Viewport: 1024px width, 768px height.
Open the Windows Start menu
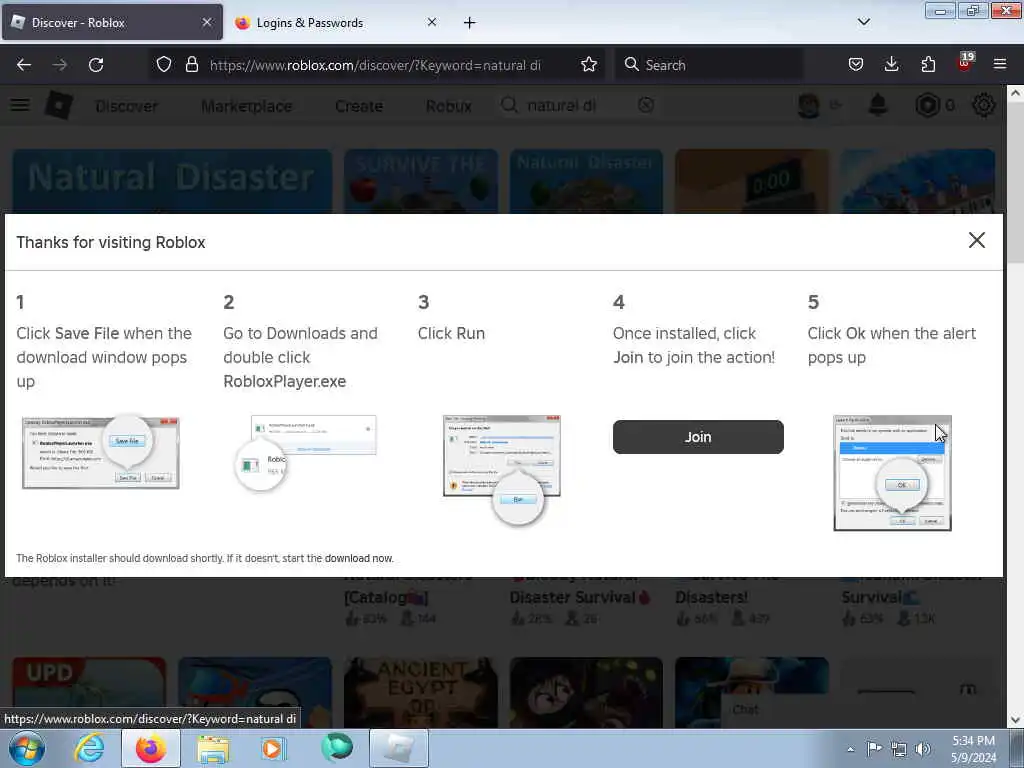coord(27,748)
